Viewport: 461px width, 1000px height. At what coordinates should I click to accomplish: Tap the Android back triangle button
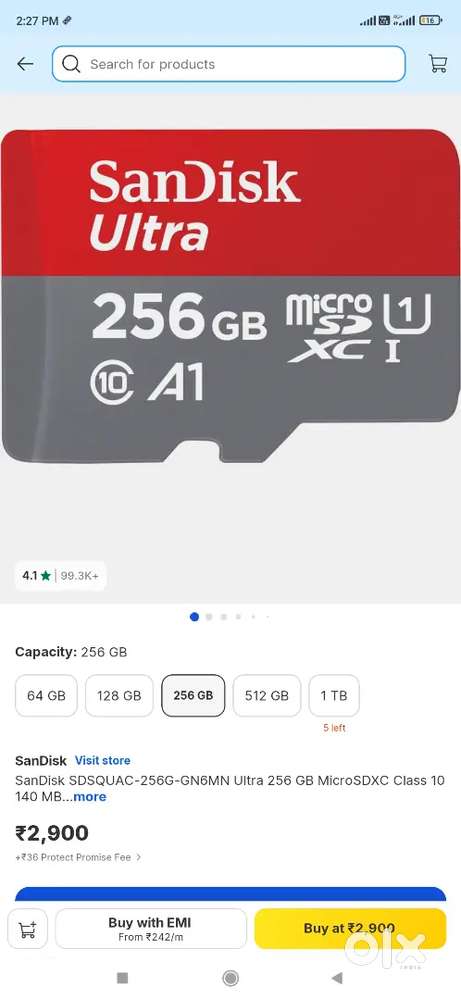pyautogui.click(x=337, y=978)
